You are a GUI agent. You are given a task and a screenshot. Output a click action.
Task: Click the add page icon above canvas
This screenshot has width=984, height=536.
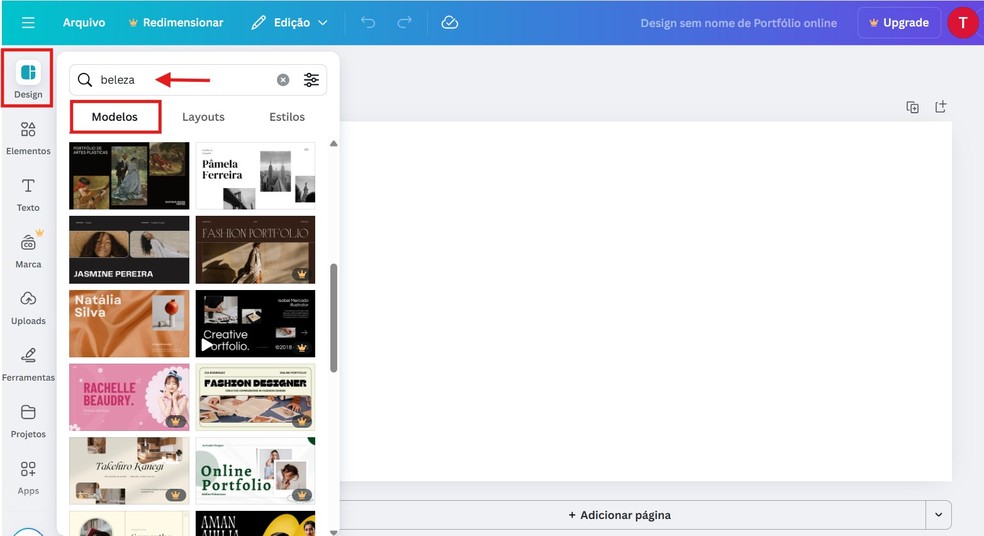pos(940,107)
